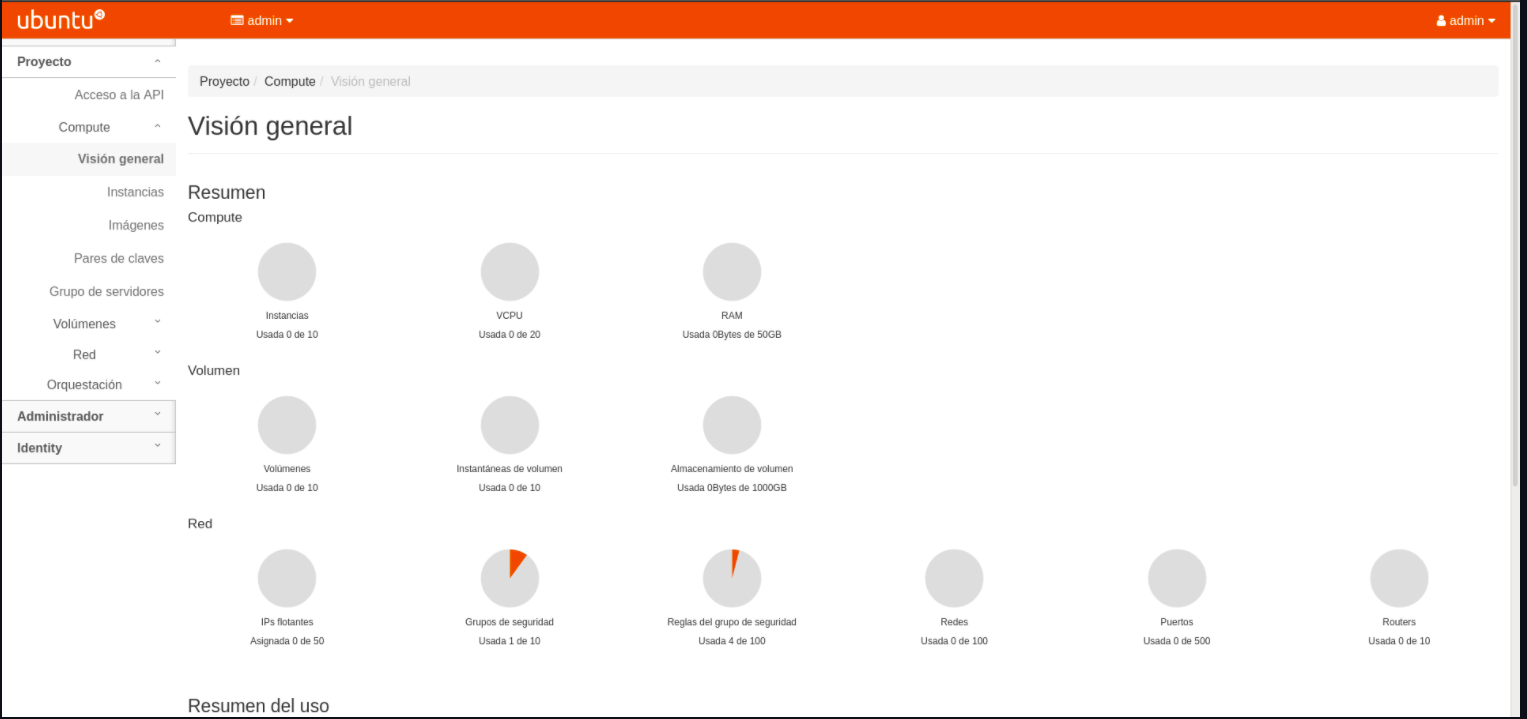Click the IPs flotantes pie chart
1527x719 pixels.
tap(287, 577)
